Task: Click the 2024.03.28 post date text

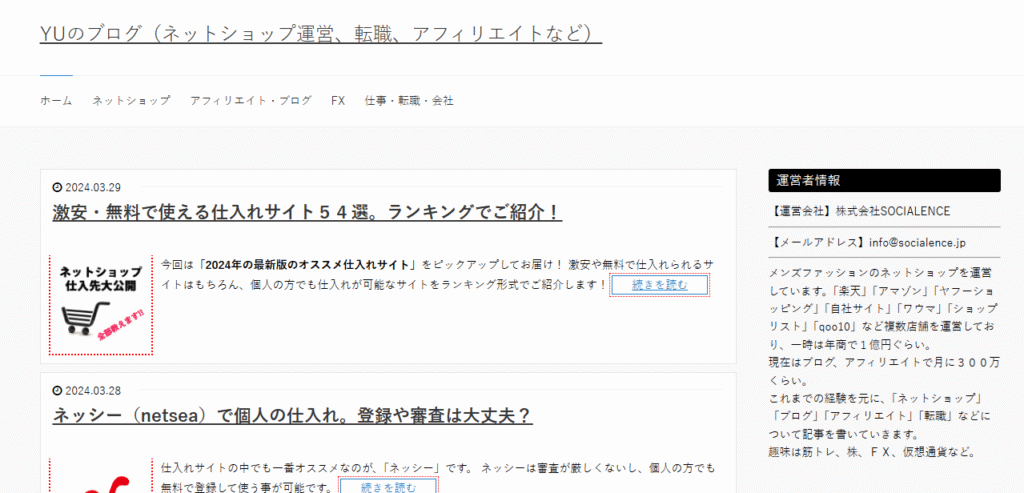Action: pyautogui.click(x=92, y=391)
